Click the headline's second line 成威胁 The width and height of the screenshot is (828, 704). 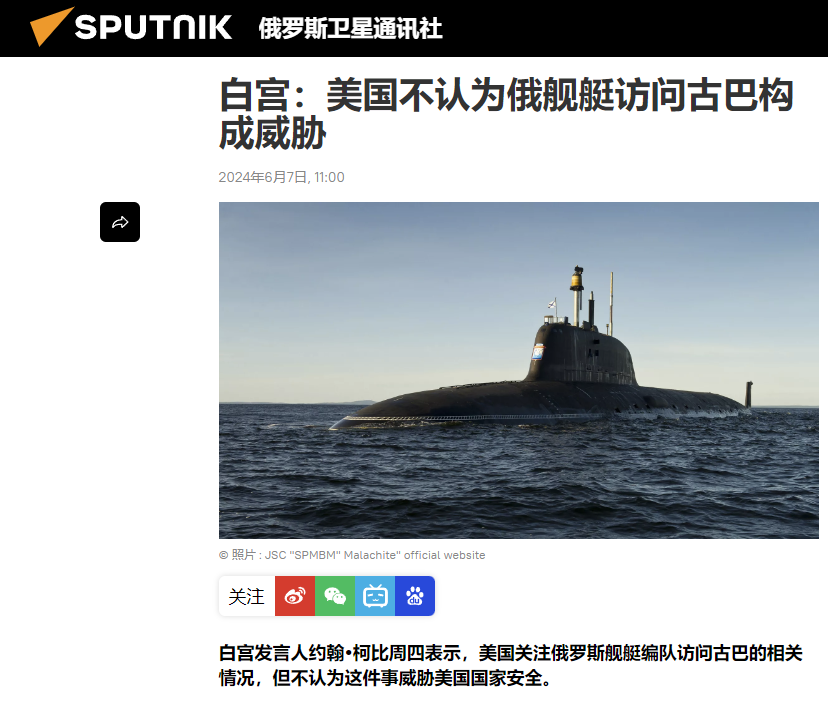272,133
